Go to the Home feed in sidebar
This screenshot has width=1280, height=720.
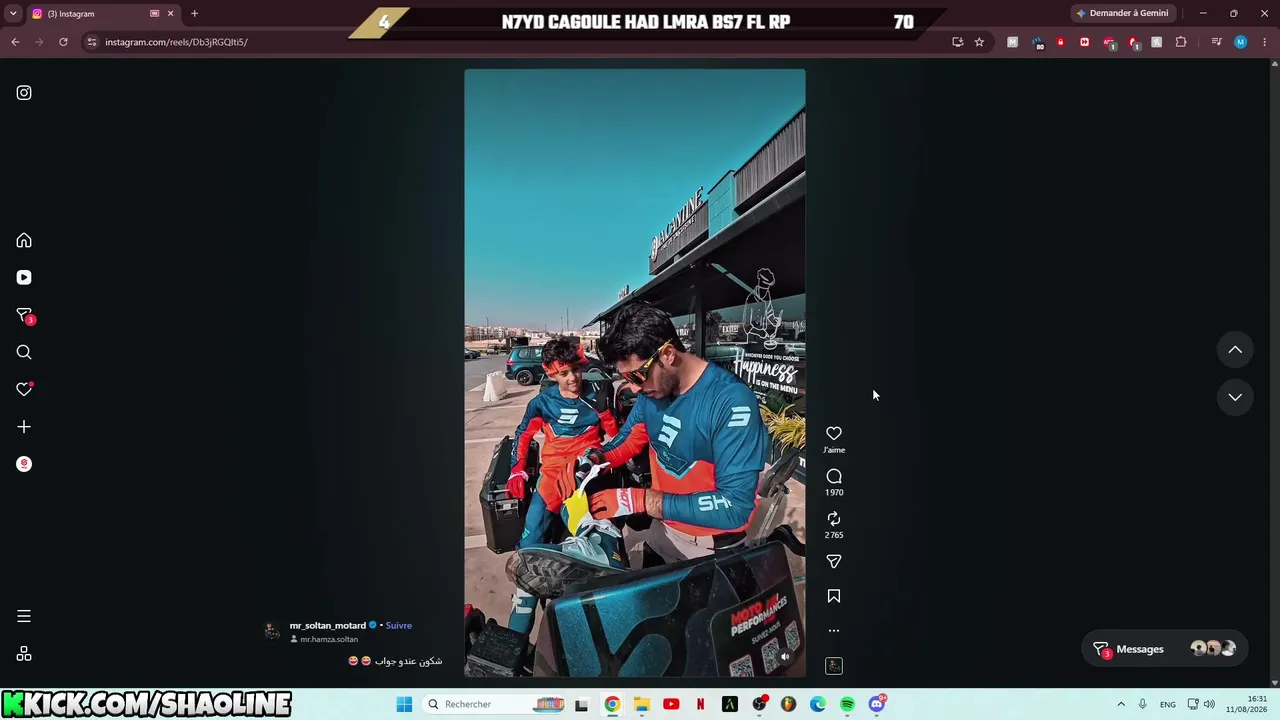(24, 241)
